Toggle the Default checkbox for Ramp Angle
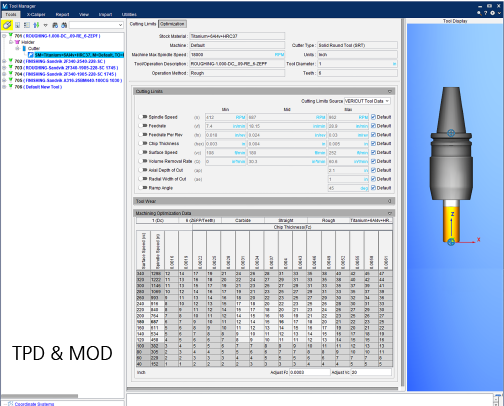The height and width of the screenshot is (406, 504). [x=373, y=188]
